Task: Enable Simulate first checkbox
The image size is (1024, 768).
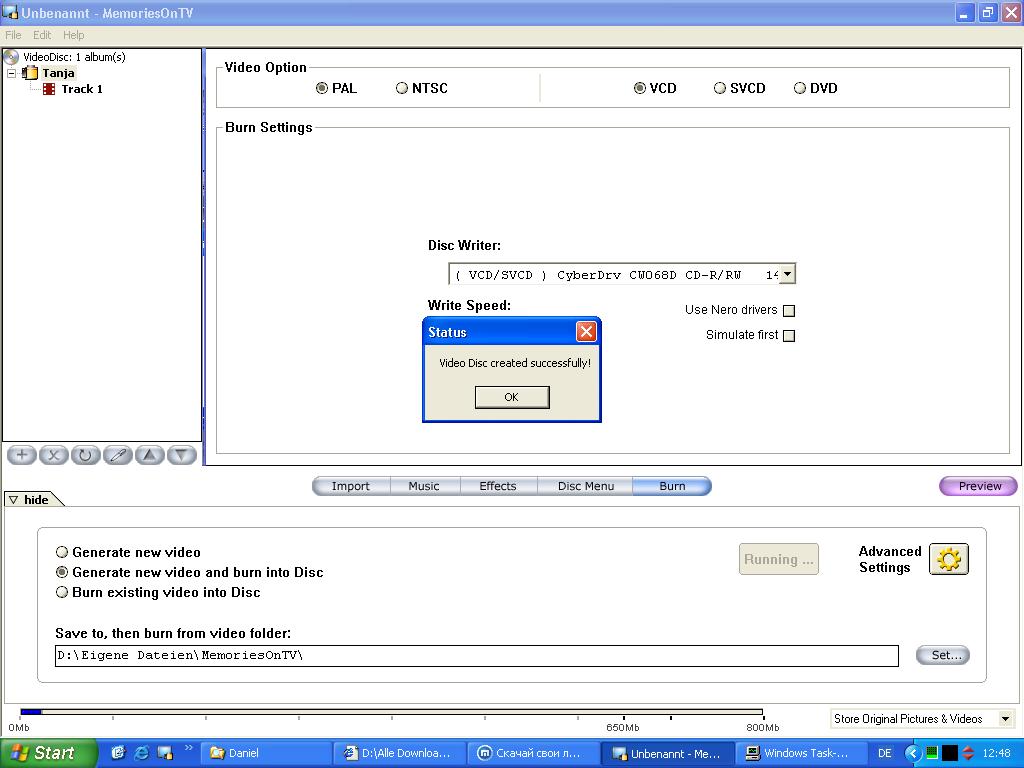Action: (789, 336)
